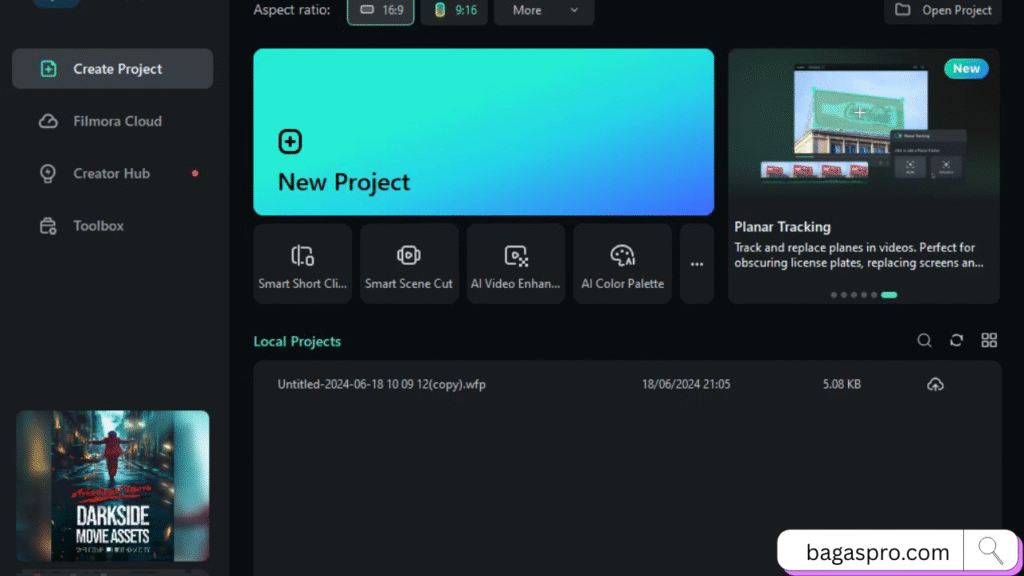Refresh the local projects list
Viewport: 1024px width, 576px height.
[956, 341]
